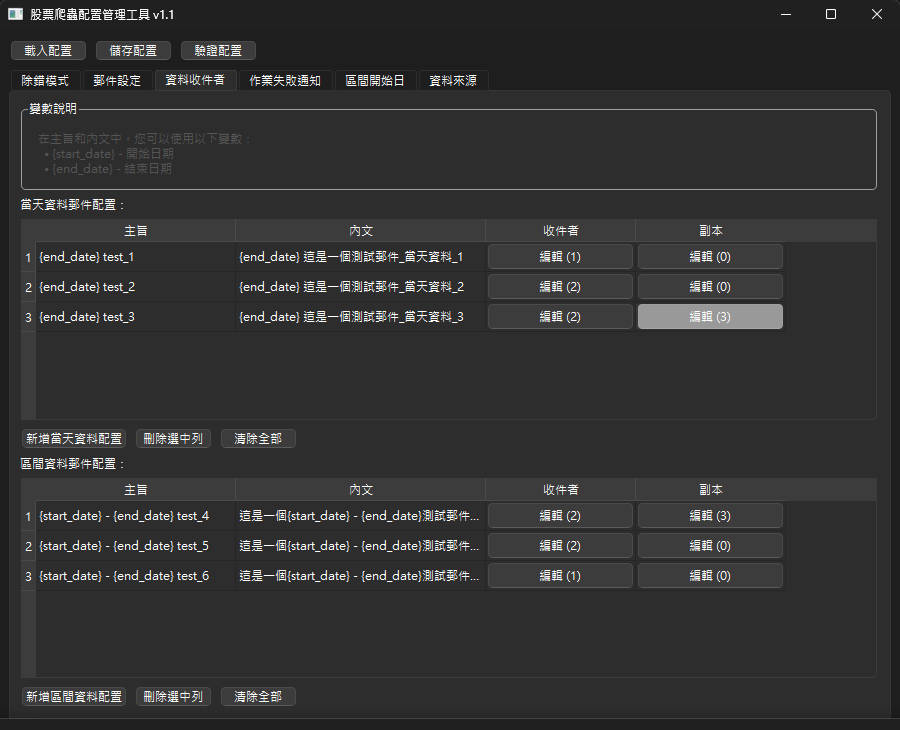Select the subject cell "{end_date} test_3"

click(135, 316)
